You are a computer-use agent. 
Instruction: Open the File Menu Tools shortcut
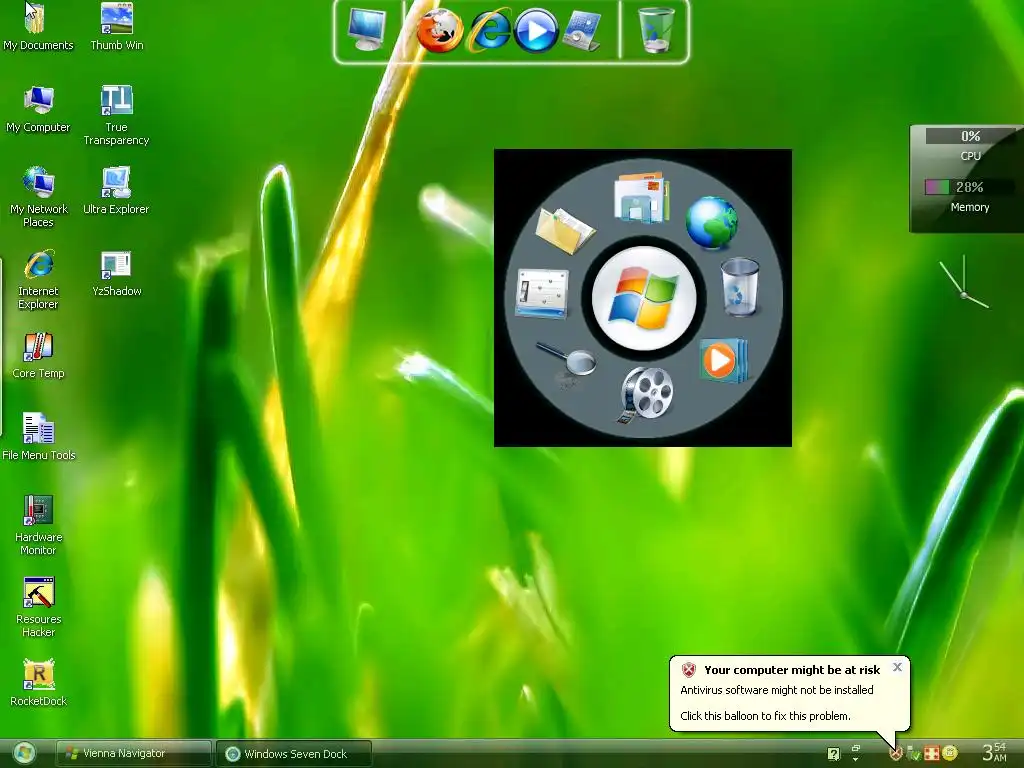coord(38,437)
